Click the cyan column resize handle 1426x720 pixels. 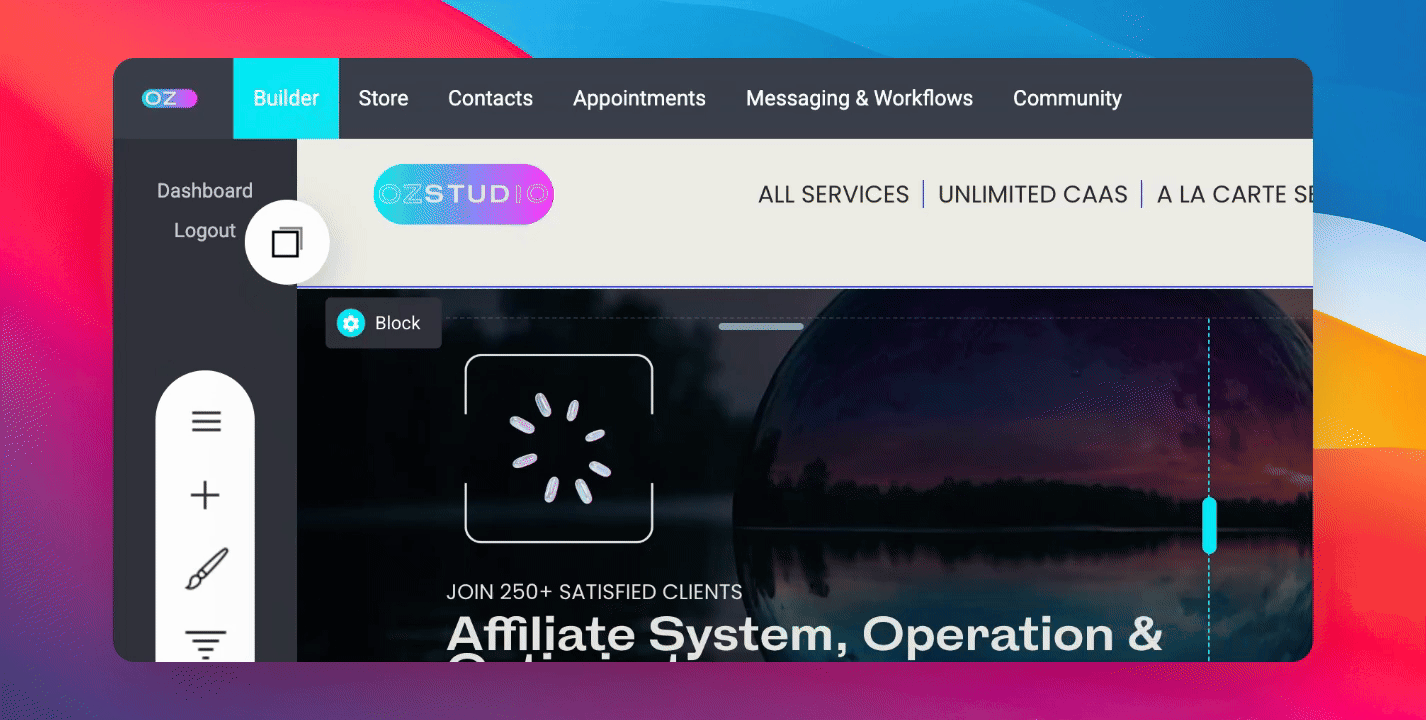coord(1209,525)
